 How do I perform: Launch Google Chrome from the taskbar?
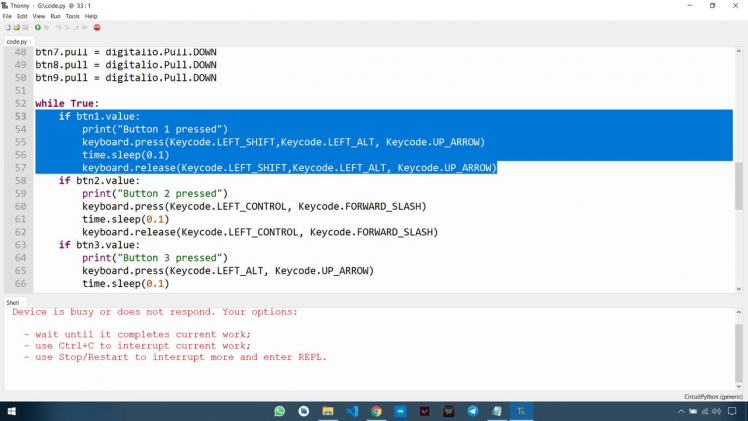click(x=376, y=411)
